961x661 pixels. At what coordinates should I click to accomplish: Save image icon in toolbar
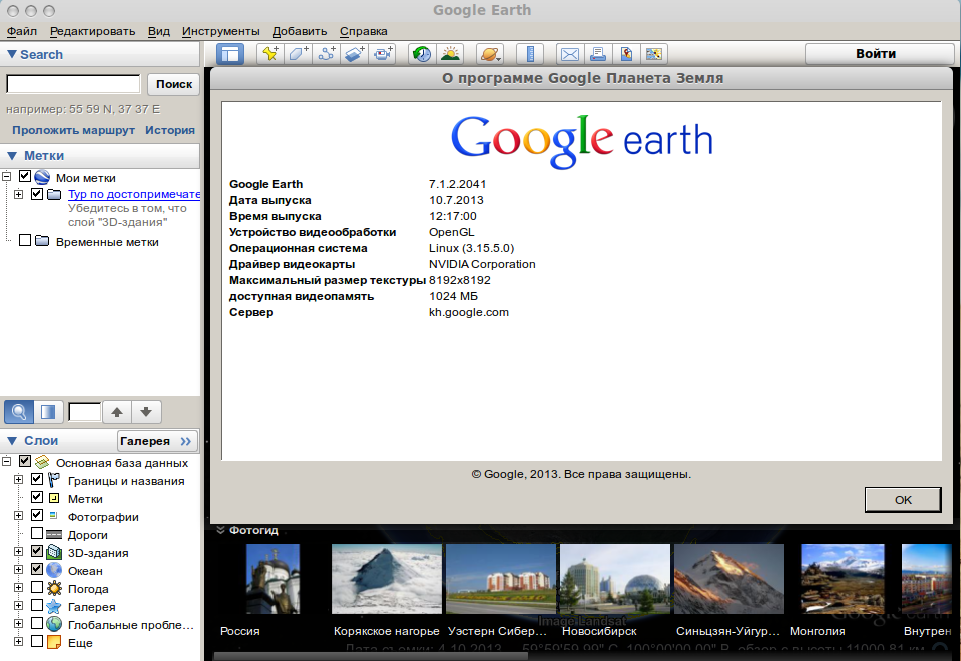[x=626, y=54]
